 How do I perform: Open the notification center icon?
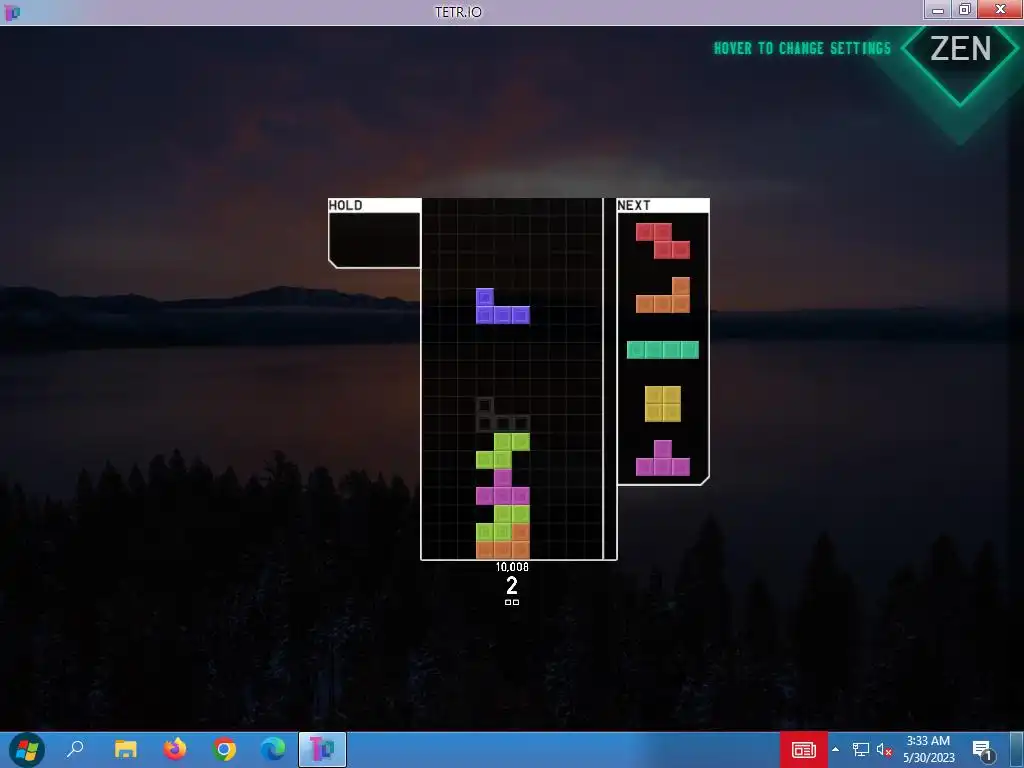coord(983,750)
